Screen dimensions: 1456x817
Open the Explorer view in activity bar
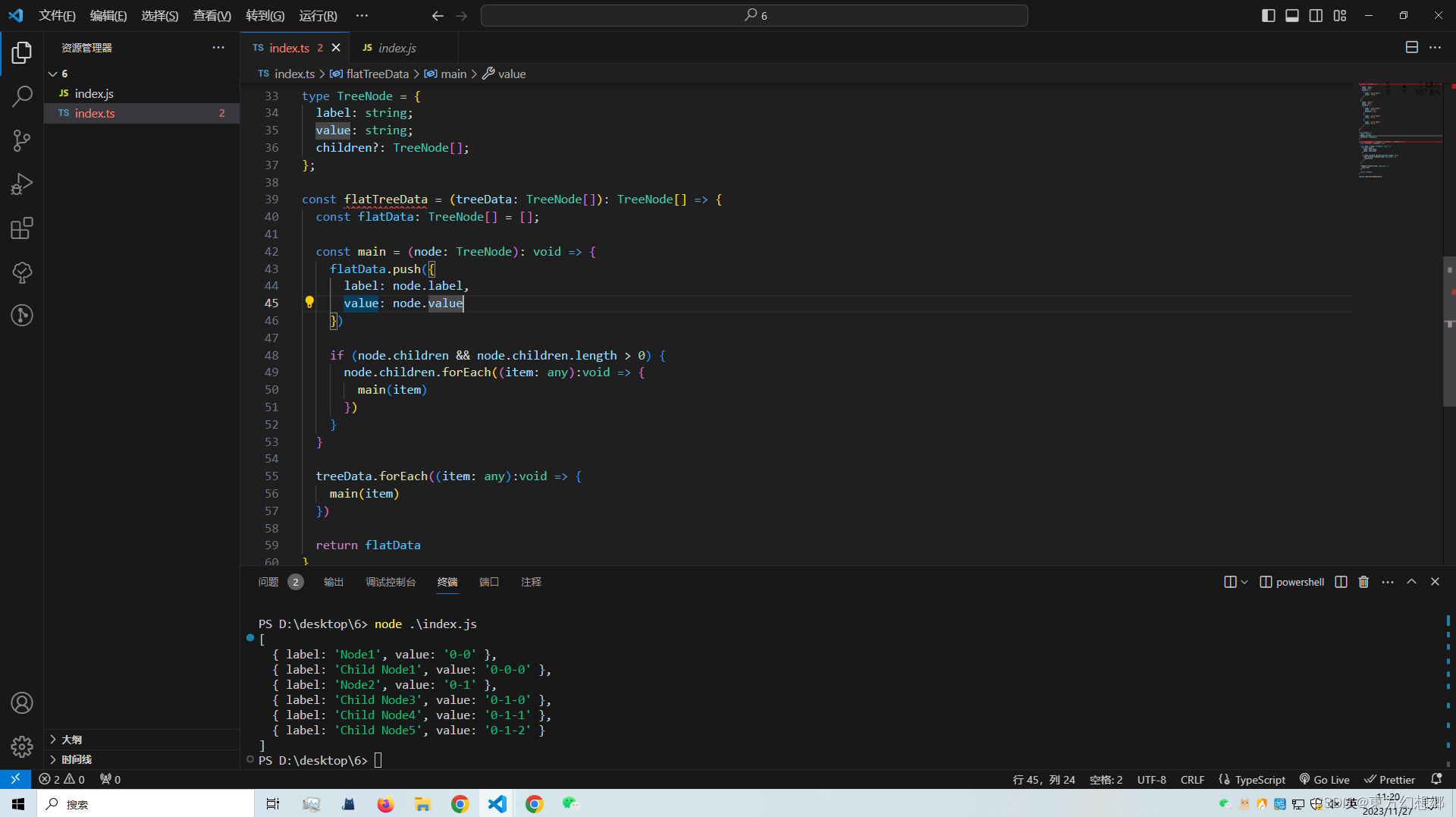(x=22, y=52)
